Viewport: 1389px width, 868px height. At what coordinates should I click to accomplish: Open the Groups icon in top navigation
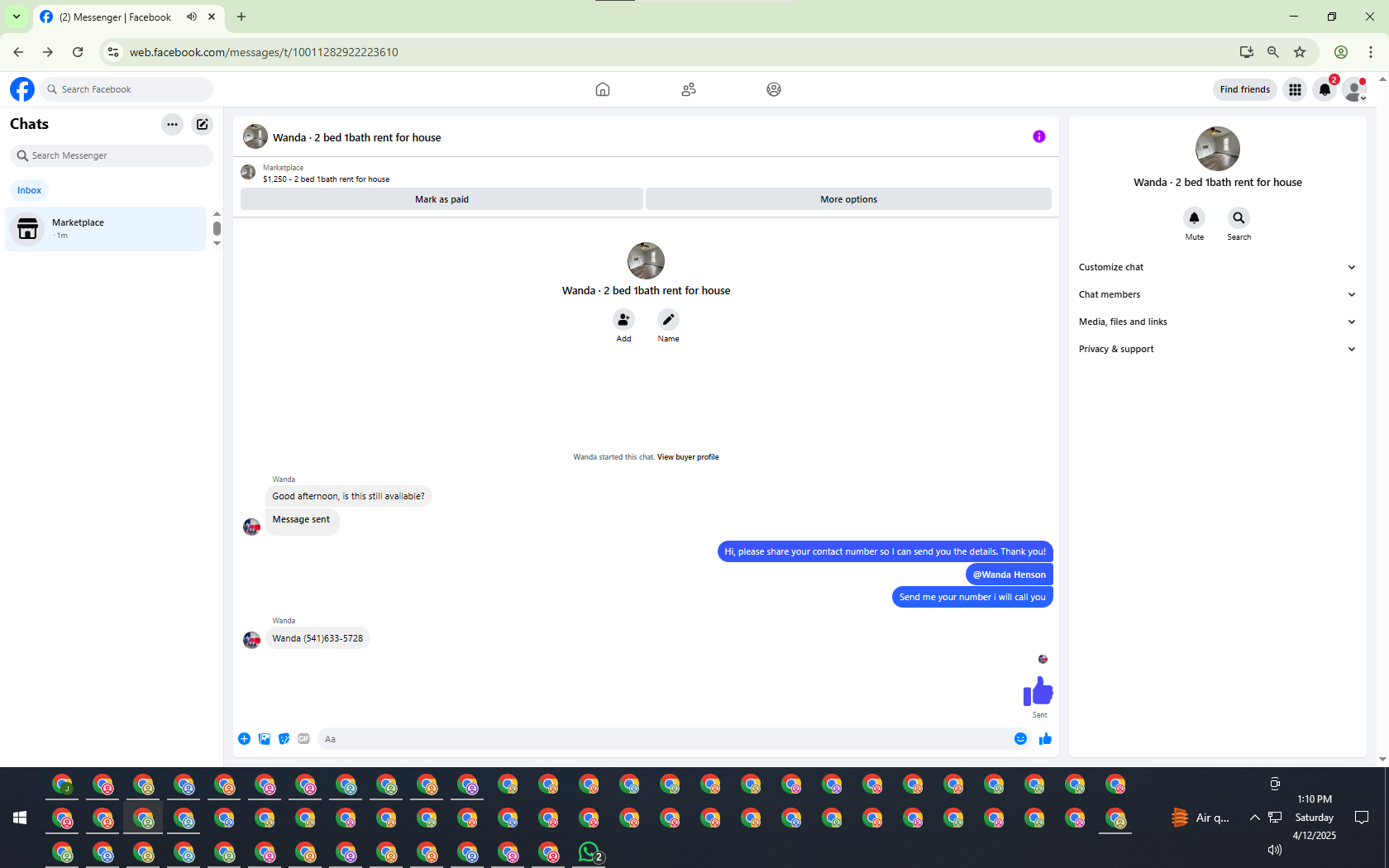coord(774,89)
